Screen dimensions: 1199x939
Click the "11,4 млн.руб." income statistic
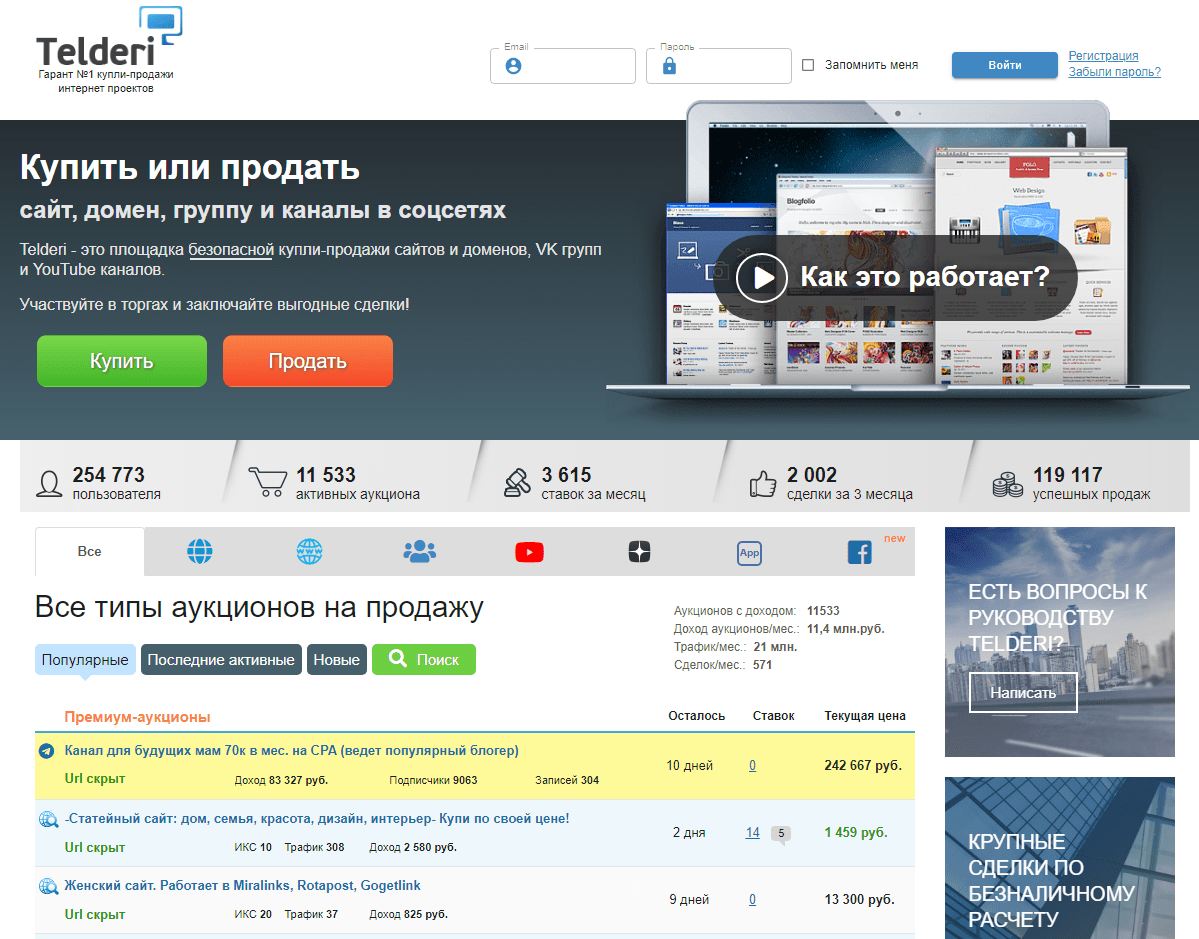click(x=846, y=629)
